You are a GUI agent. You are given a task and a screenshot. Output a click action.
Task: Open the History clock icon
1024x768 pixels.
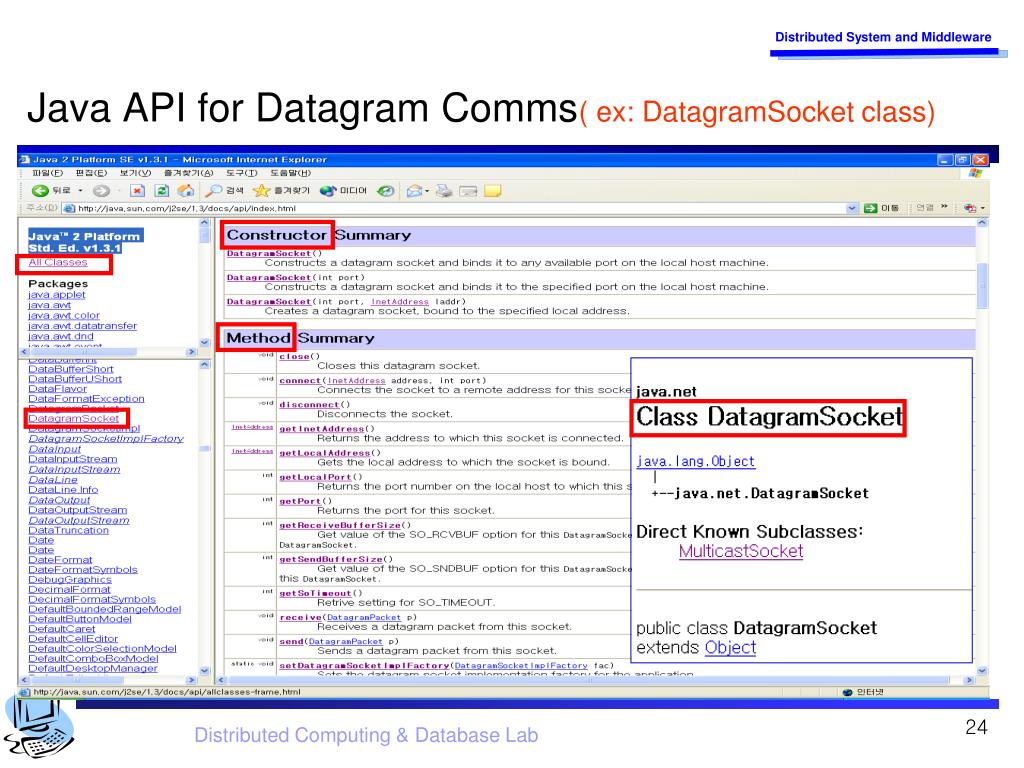coord(385,190)
